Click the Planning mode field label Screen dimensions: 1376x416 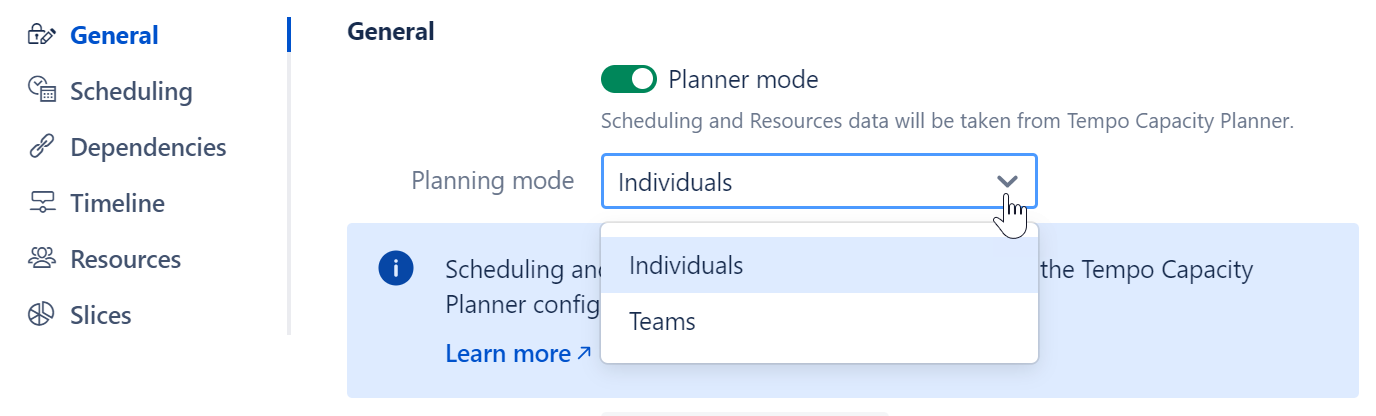(x=493, y=181)
